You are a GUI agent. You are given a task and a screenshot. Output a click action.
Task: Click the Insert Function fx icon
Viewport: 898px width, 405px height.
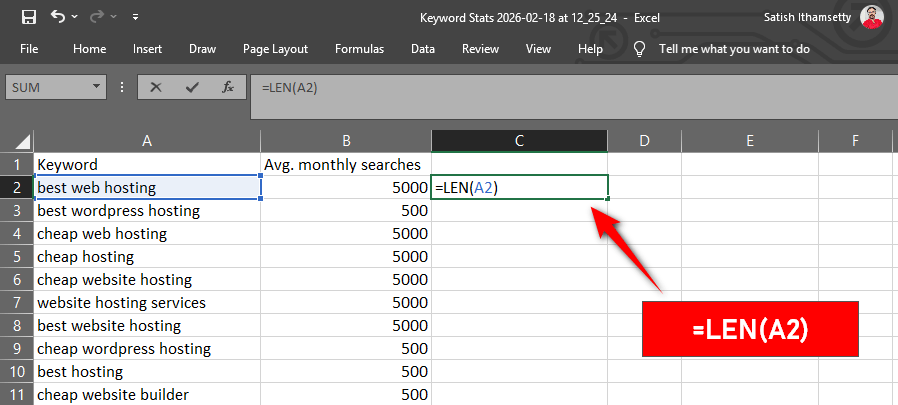coord(228,88)
